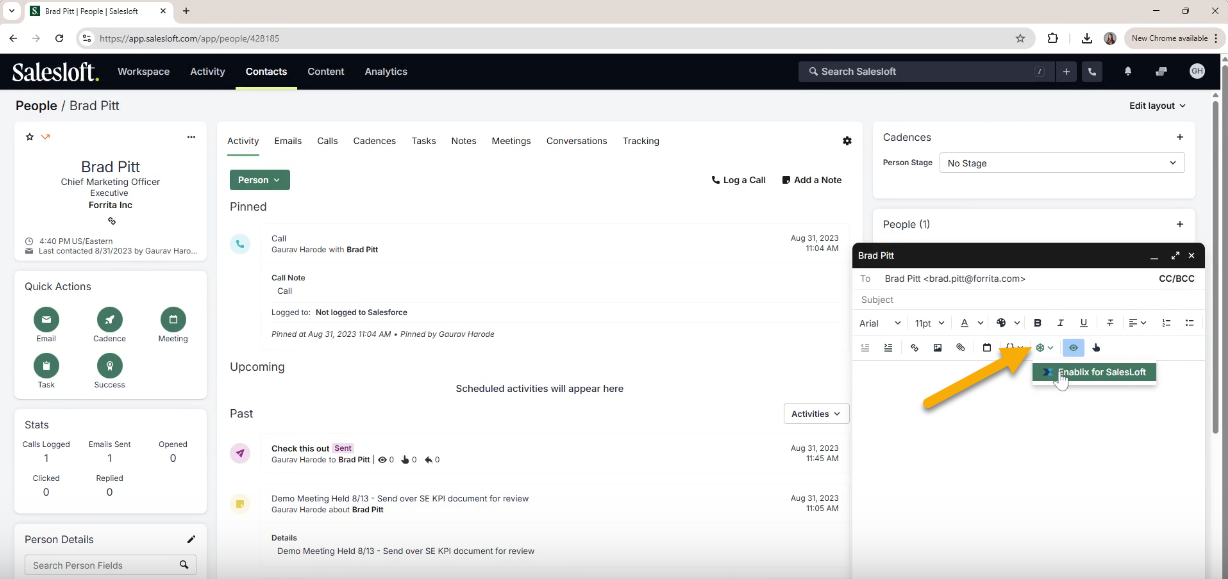1228x579 pixels.
Task: Insert hyperlink in email composer
Action: (914, 348)
